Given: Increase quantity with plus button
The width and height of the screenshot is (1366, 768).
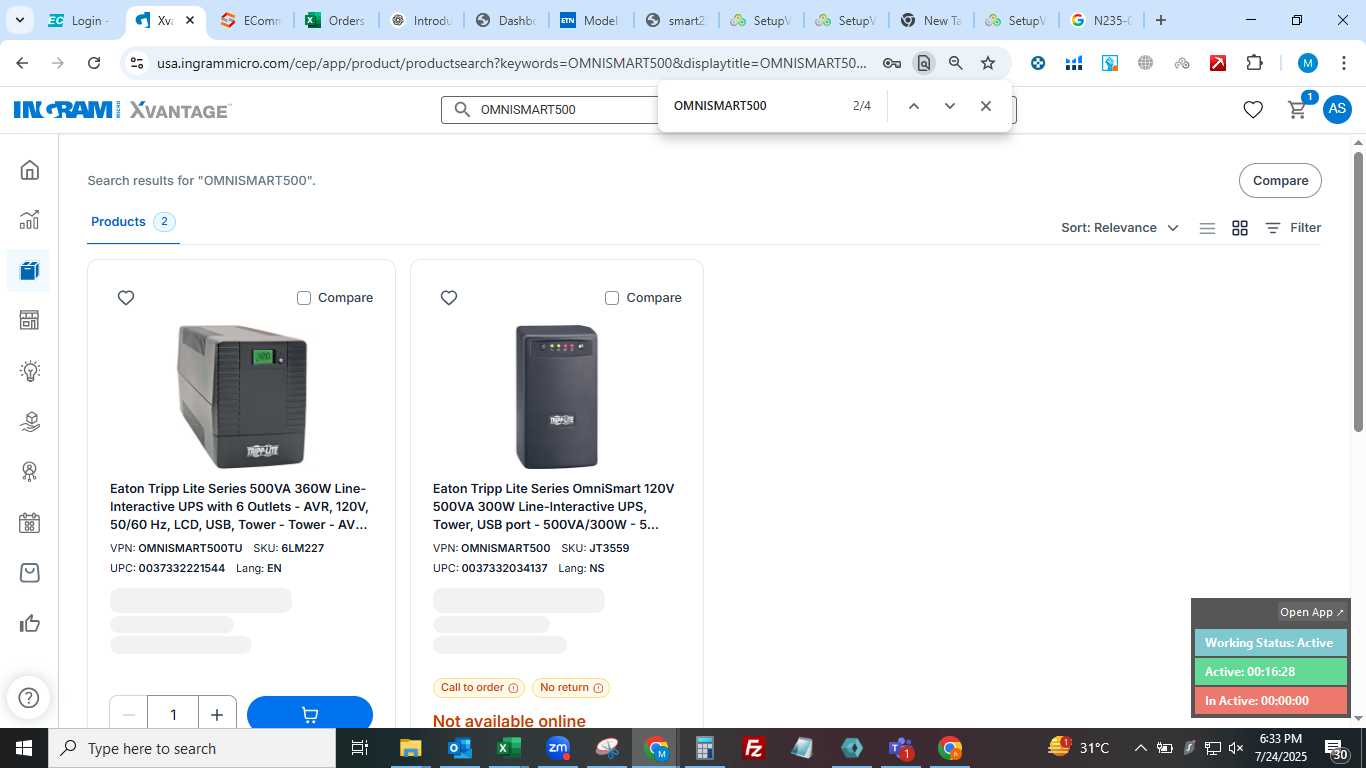Looking at the screenshot, I should pos(217,714).
